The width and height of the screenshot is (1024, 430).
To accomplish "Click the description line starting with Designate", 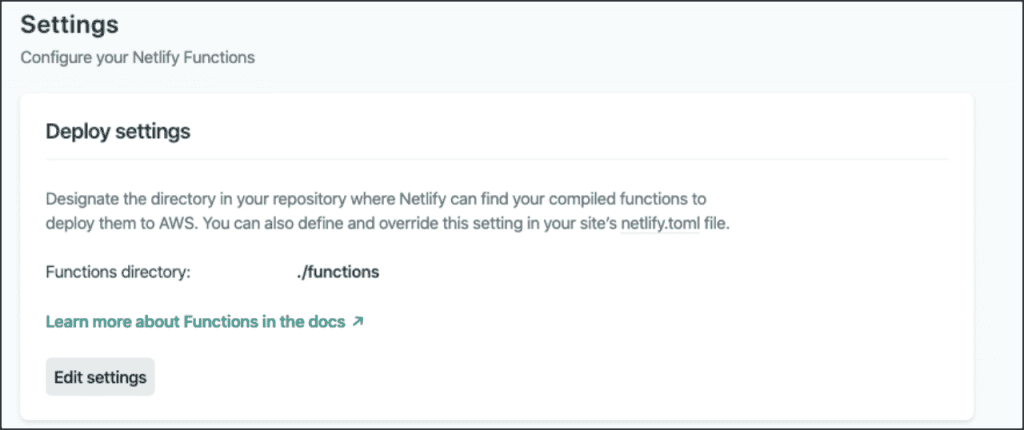I will 376,198.
